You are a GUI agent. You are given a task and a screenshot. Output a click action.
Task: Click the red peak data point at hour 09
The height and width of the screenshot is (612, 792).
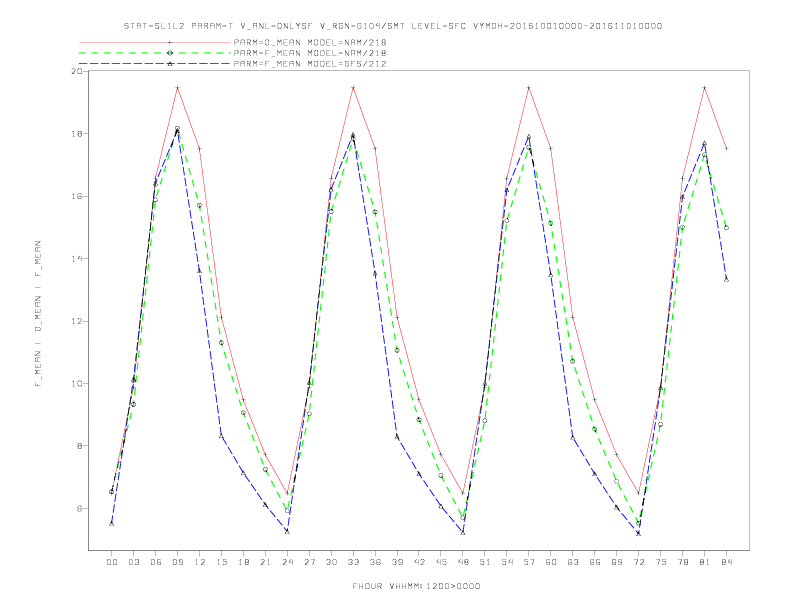(177, 88)
